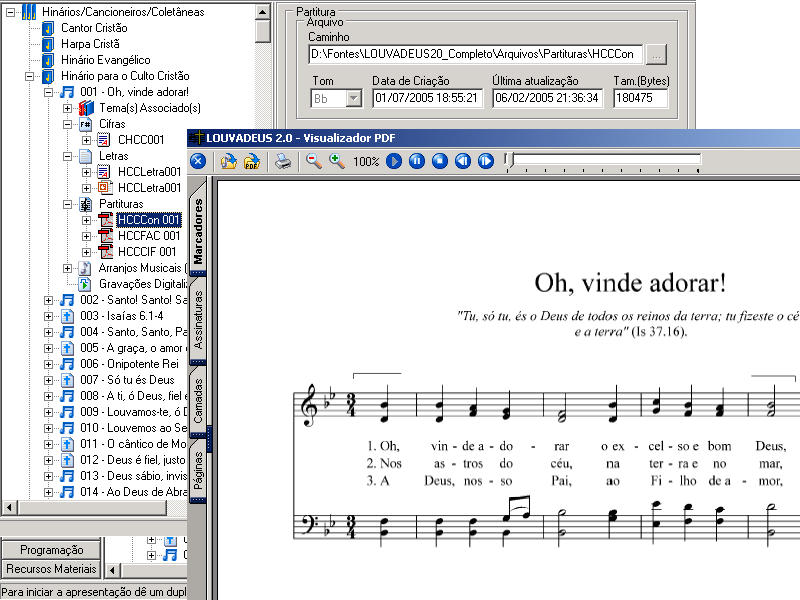Click the cross icon for 007 - Só tu és Deus
Image resolution: width=800 pixels, height=600 pixels.
click(67, 380)
